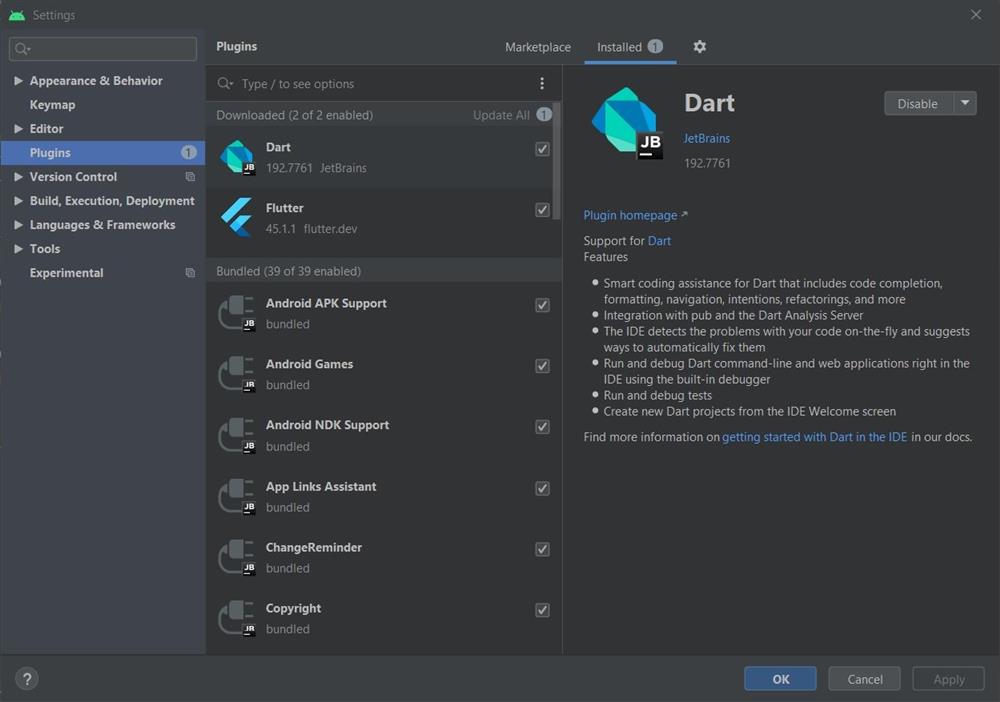Close the Settings dialog with X
1000x702 pixels.
tap(976, 14)
